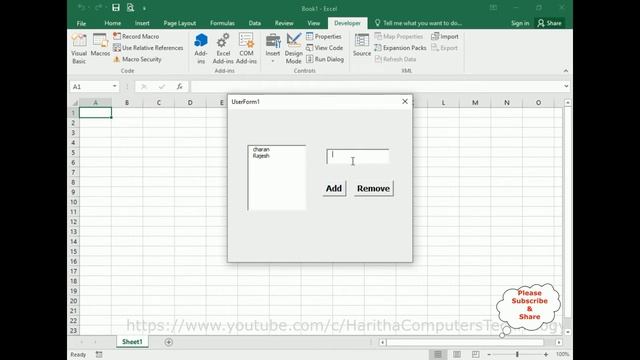Click the Add button in UserForm1
Screen dimensions: 640x360
click(x=334, y=188)
